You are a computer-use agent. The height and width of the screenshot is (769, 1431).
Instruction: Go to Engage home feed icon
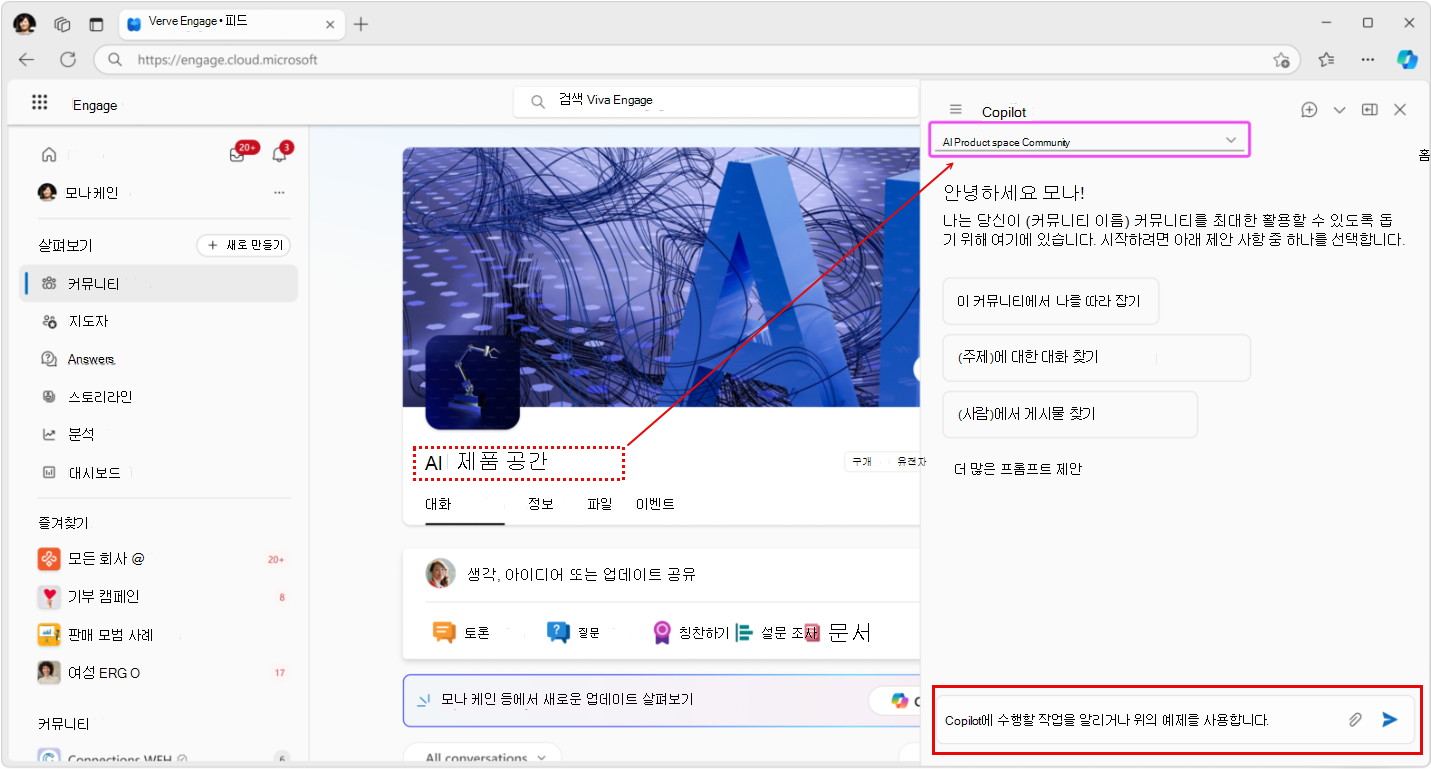pos(49,154)
